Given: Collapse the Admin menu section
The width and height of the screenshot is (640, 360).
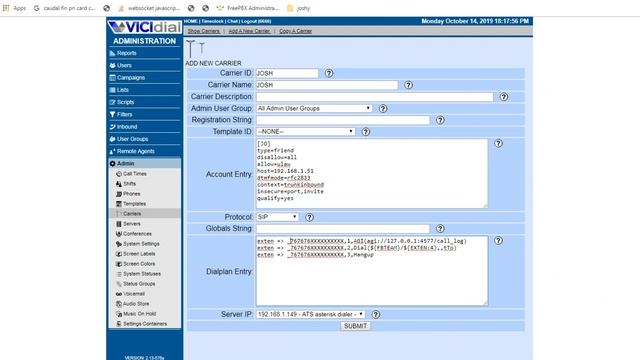Looking at the screenshot, I should [144, 163].
